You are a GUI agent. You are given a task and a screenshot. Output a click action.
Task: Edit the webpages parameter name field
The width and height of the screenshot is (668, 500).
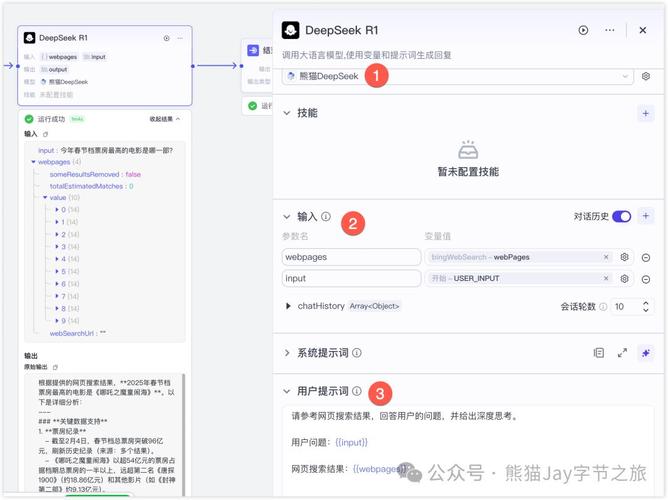351,257
